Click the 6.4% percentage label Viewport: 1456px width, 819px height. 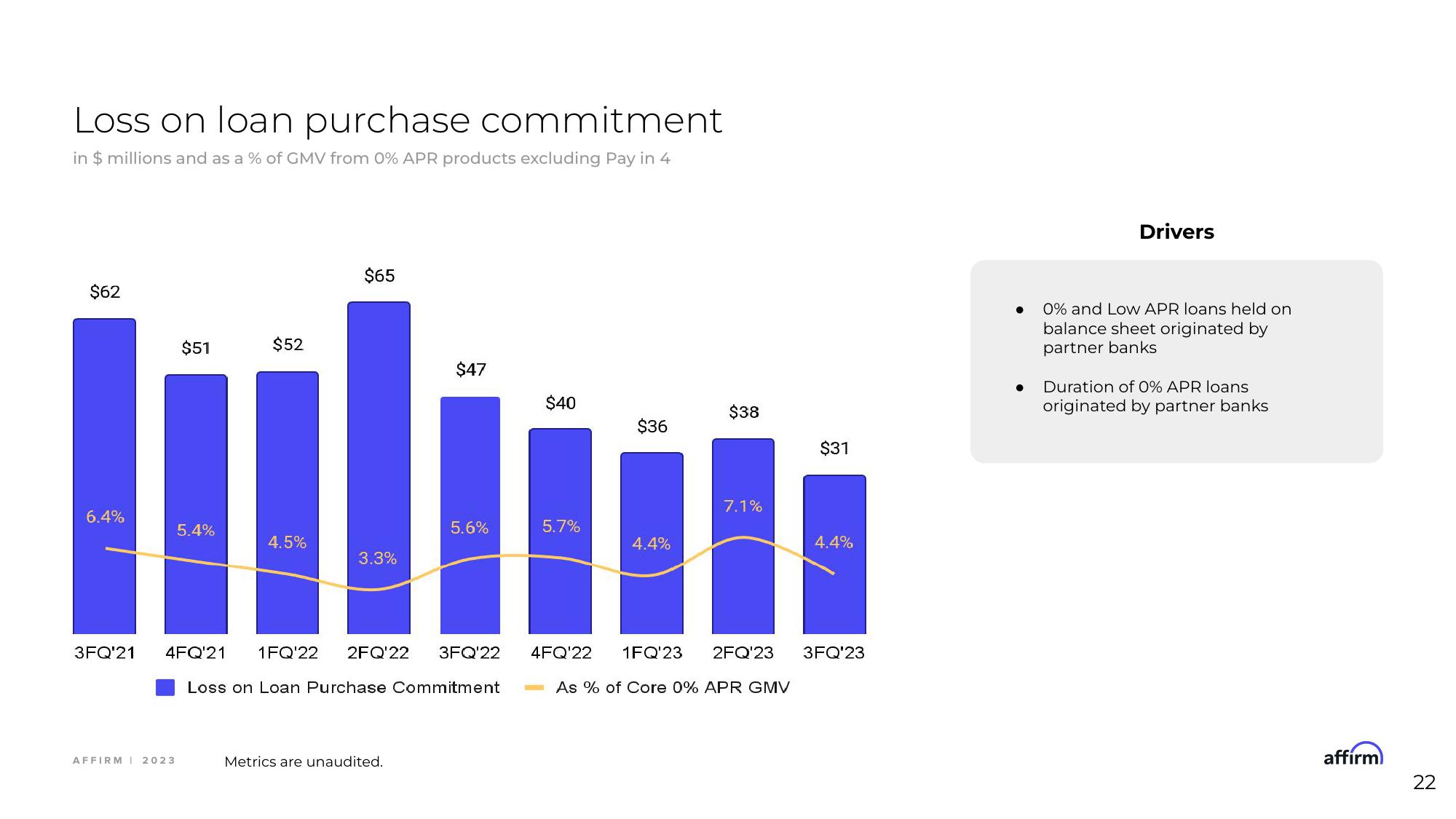(105, 517)
